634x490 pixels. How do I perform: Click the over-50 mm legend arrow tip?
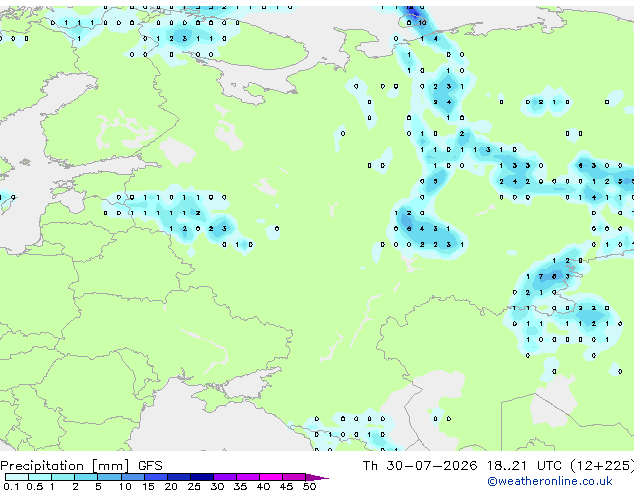click(x=317, y=477)
